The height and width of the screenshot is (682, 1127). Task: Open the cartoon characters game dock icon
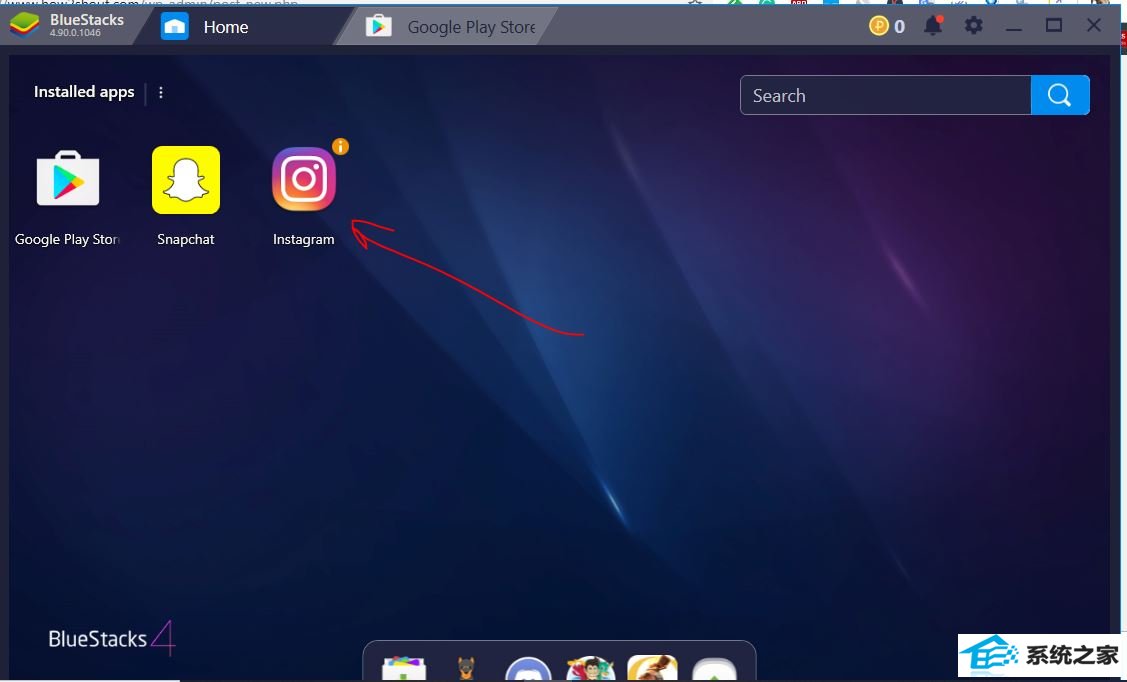coord(590,669)
